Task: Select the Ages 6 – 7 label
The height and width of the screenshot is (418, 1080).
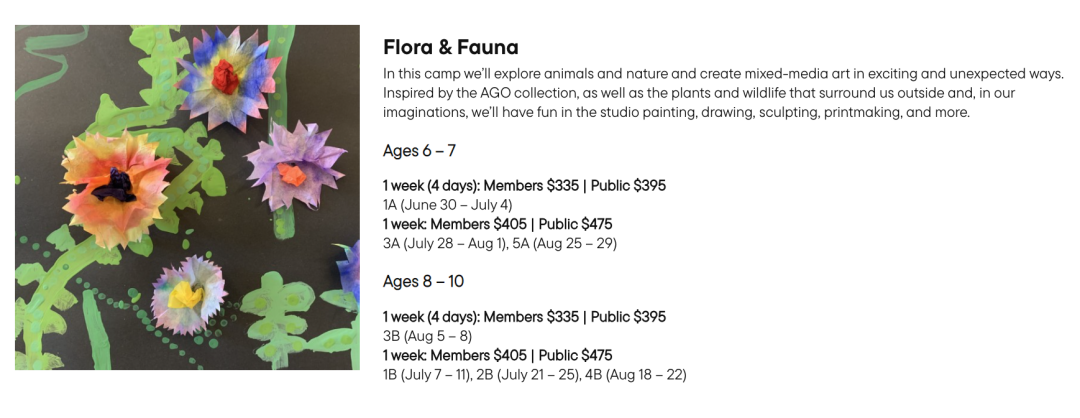Action: click(419, 150)
